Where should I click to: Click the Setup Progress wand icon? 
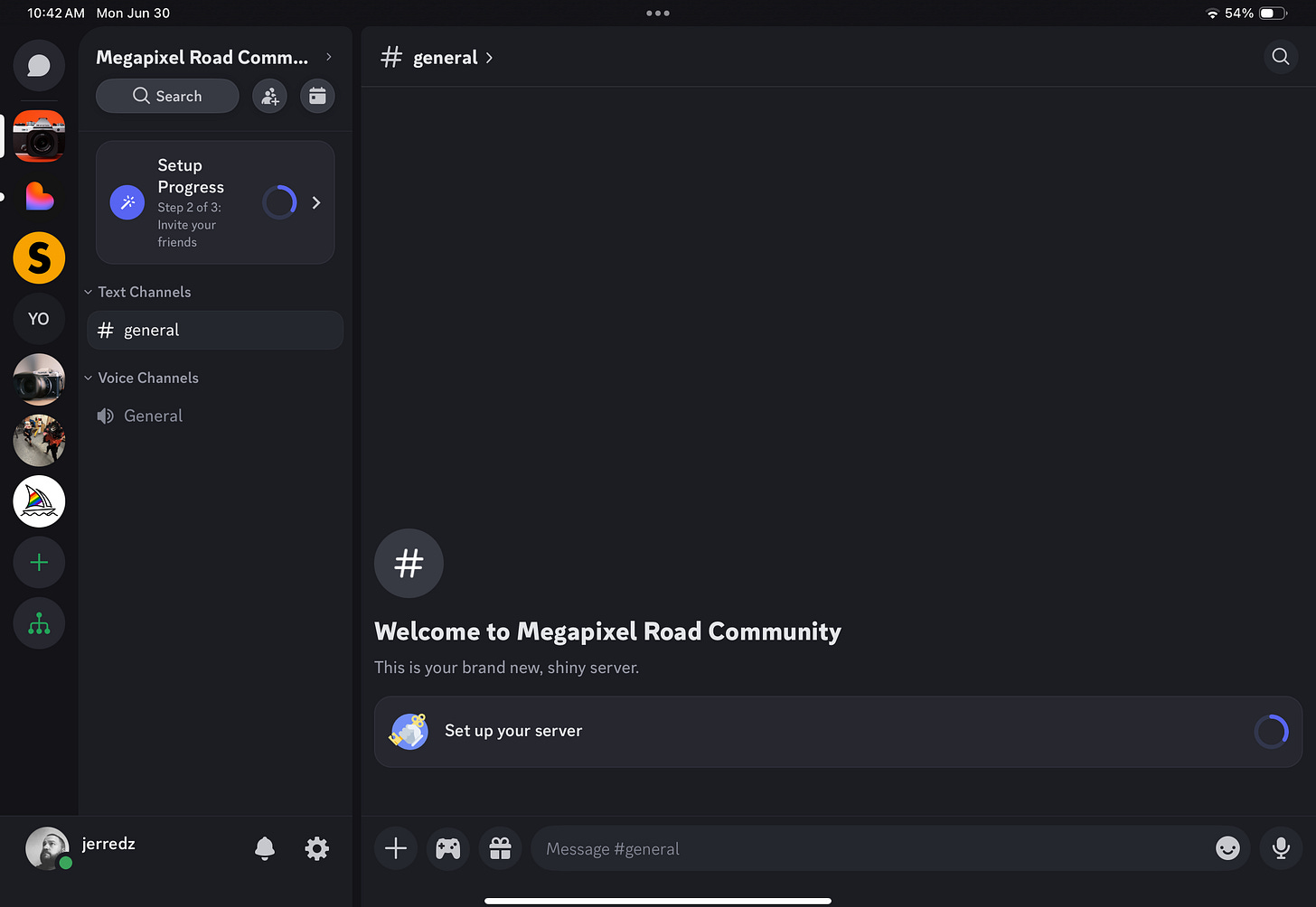(x=127, y=202)
